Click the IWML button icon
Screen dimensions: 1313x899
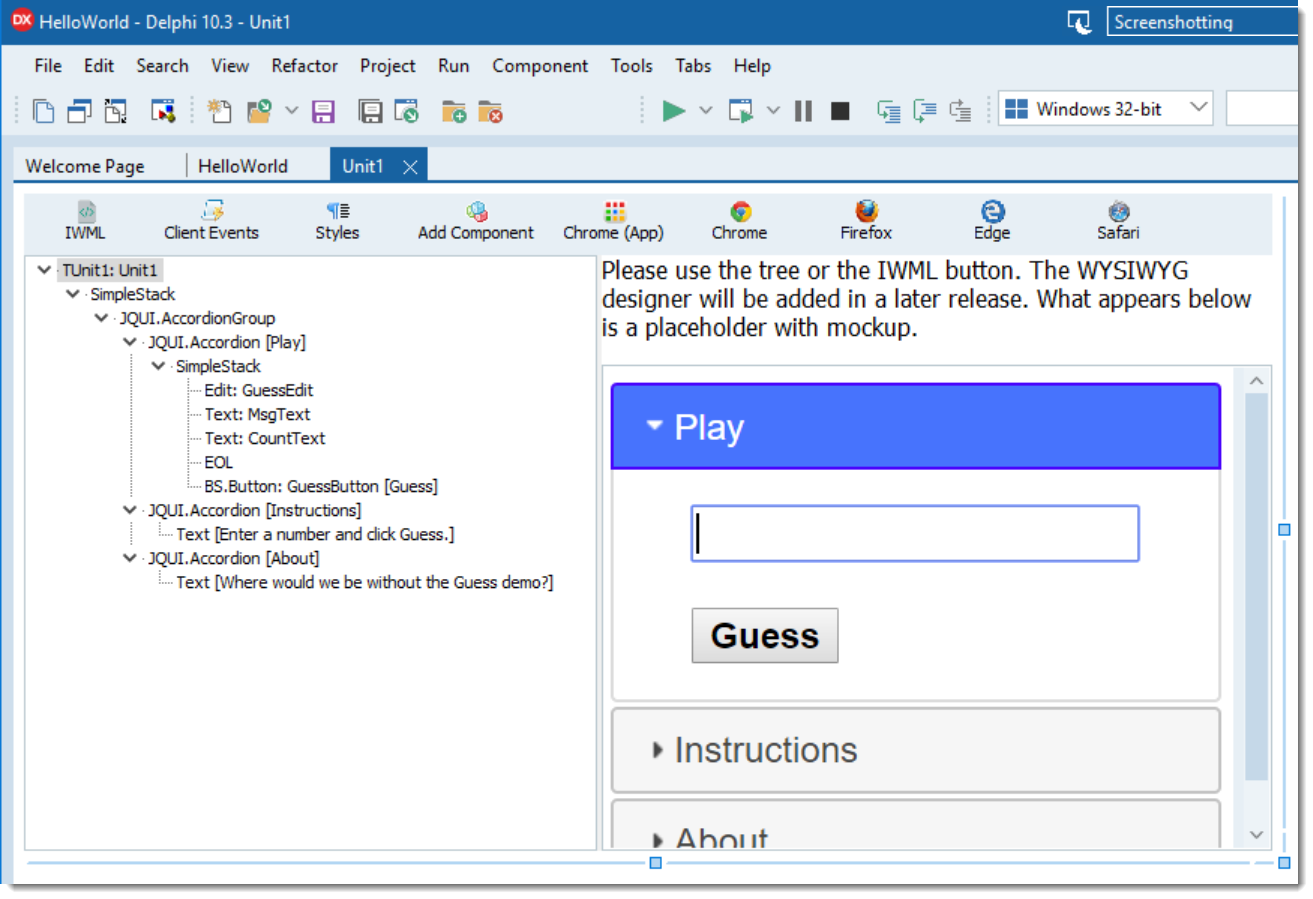pyautogui.click(x=85, y=212)
